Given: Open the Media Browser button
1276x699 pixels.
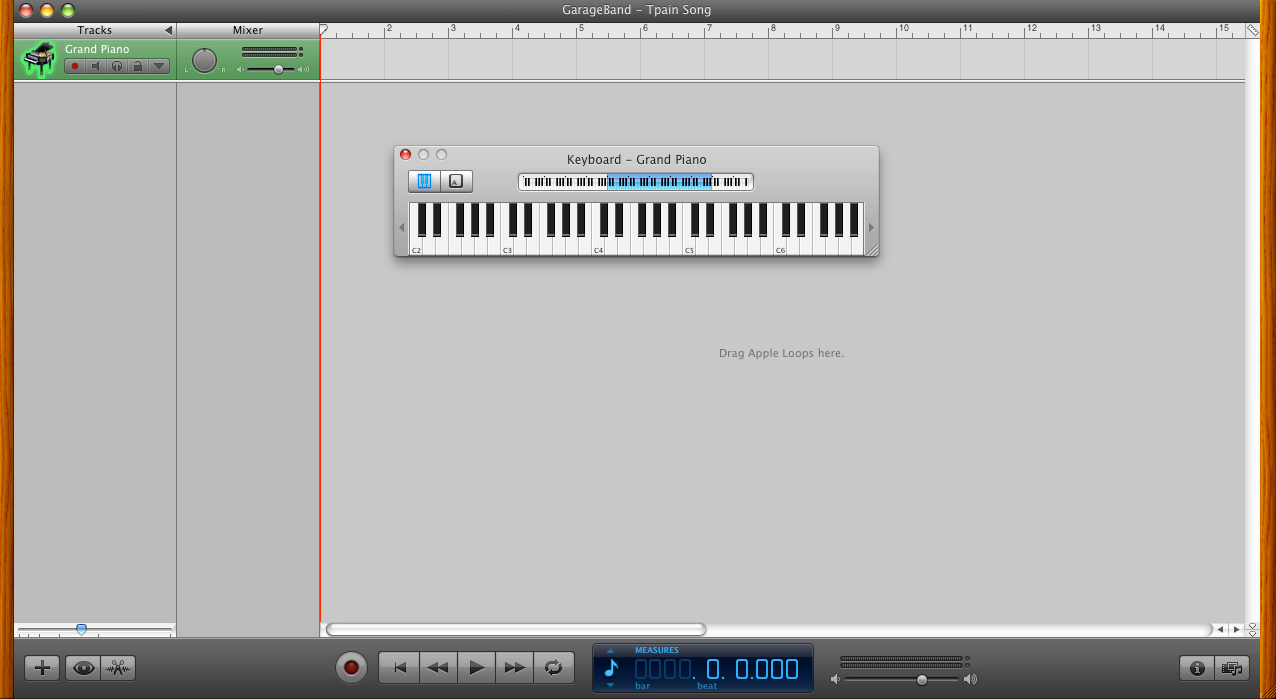Looking at the screenshot, I should pyautogui.click(x=1232, y=667).
